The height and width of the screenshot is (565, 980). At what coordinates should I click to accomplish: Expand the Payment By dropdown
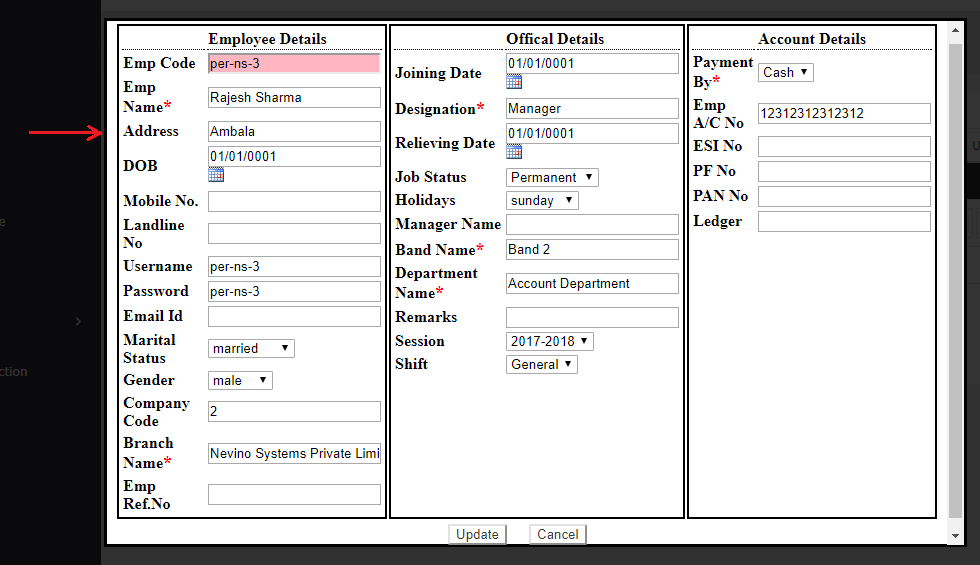tap(786, 72)
